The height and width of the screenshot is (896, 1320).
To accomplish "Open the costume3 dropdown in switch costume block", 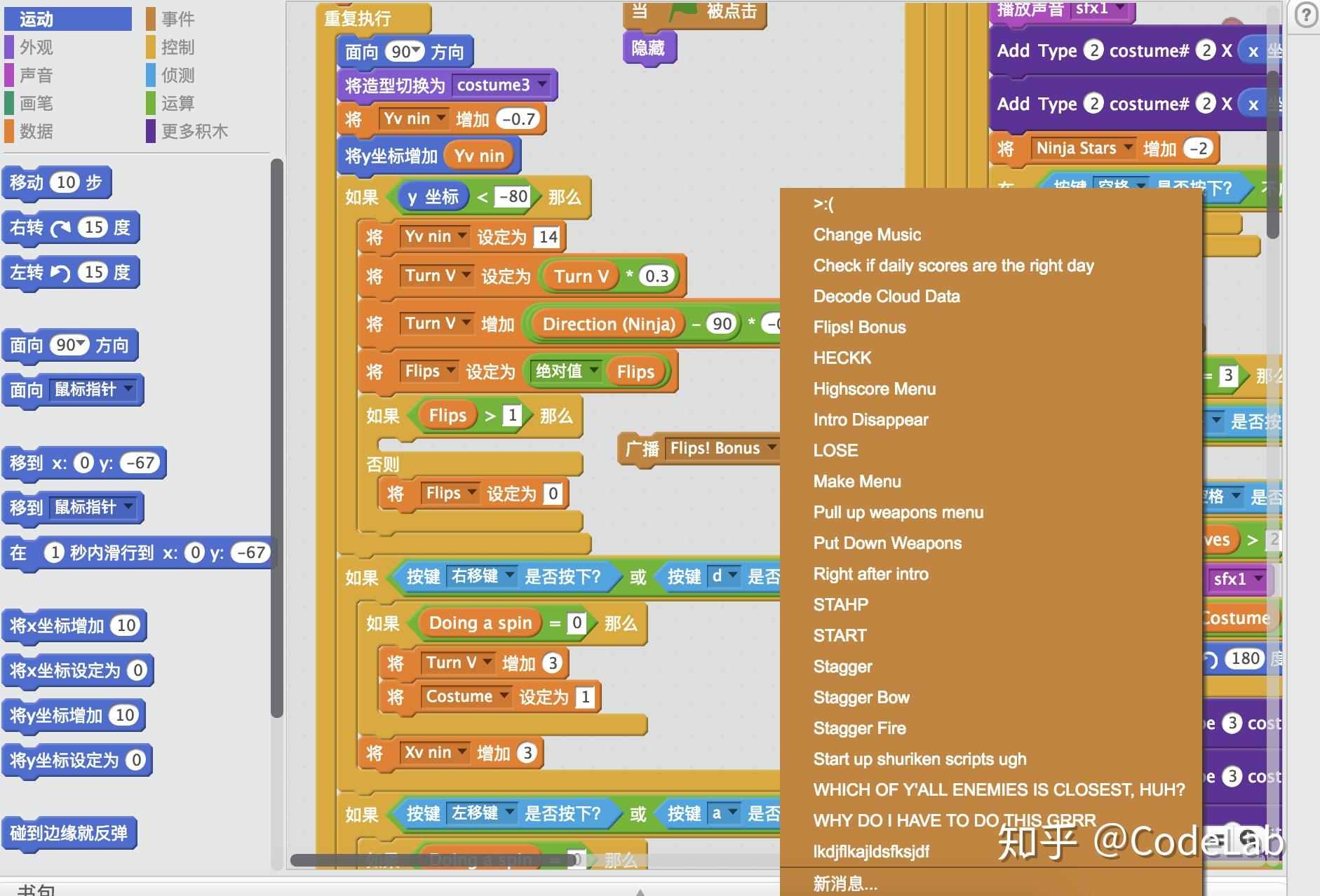I will [x=541, y=85].
